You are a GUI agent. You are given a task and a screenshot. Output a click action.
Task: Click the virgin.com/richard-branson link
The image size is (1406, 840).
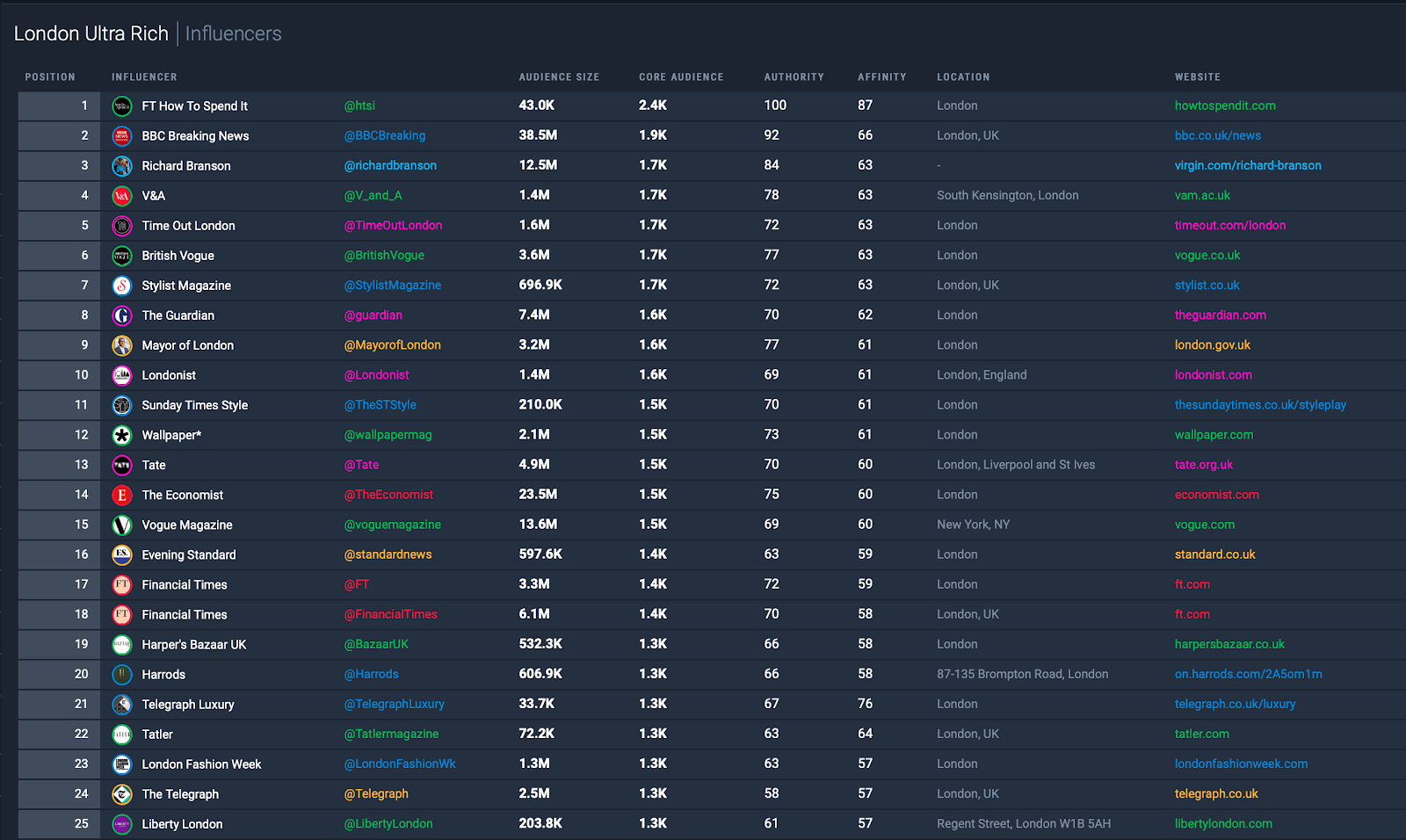point(1248,165)
